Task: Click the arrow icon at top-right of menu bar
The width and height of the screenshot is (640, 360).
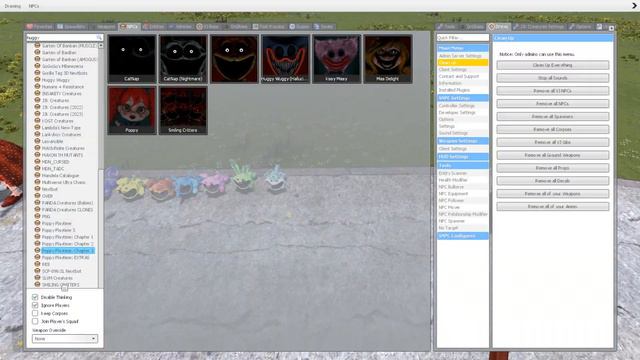Action: [x=635, y=6]
